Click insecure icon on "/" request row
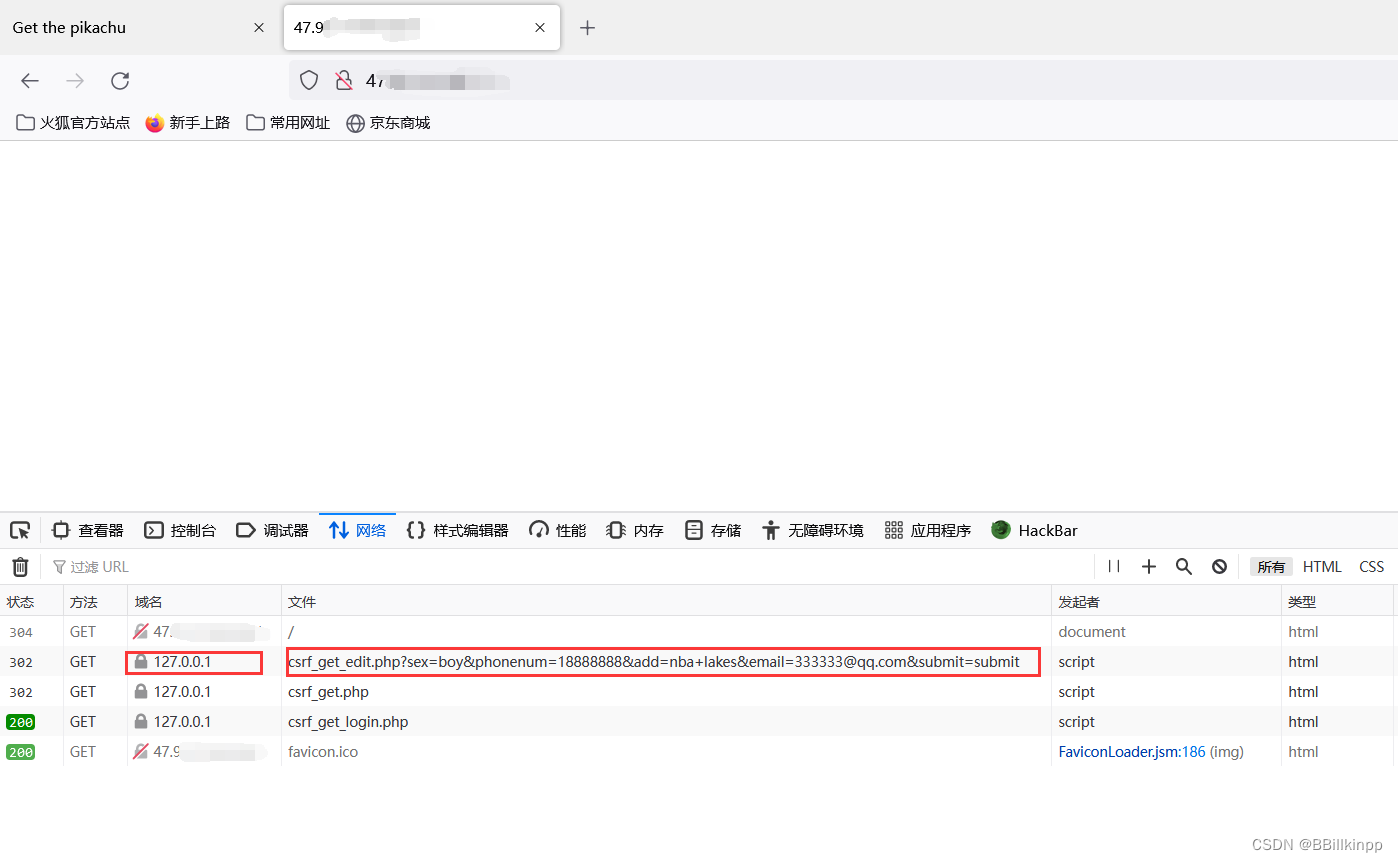 (x=141, y=632)
